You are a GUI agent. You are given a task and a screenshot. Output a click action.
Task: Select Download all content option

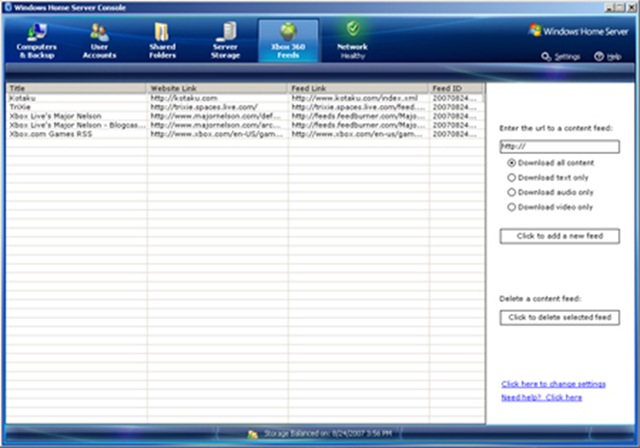click(551, 163)
